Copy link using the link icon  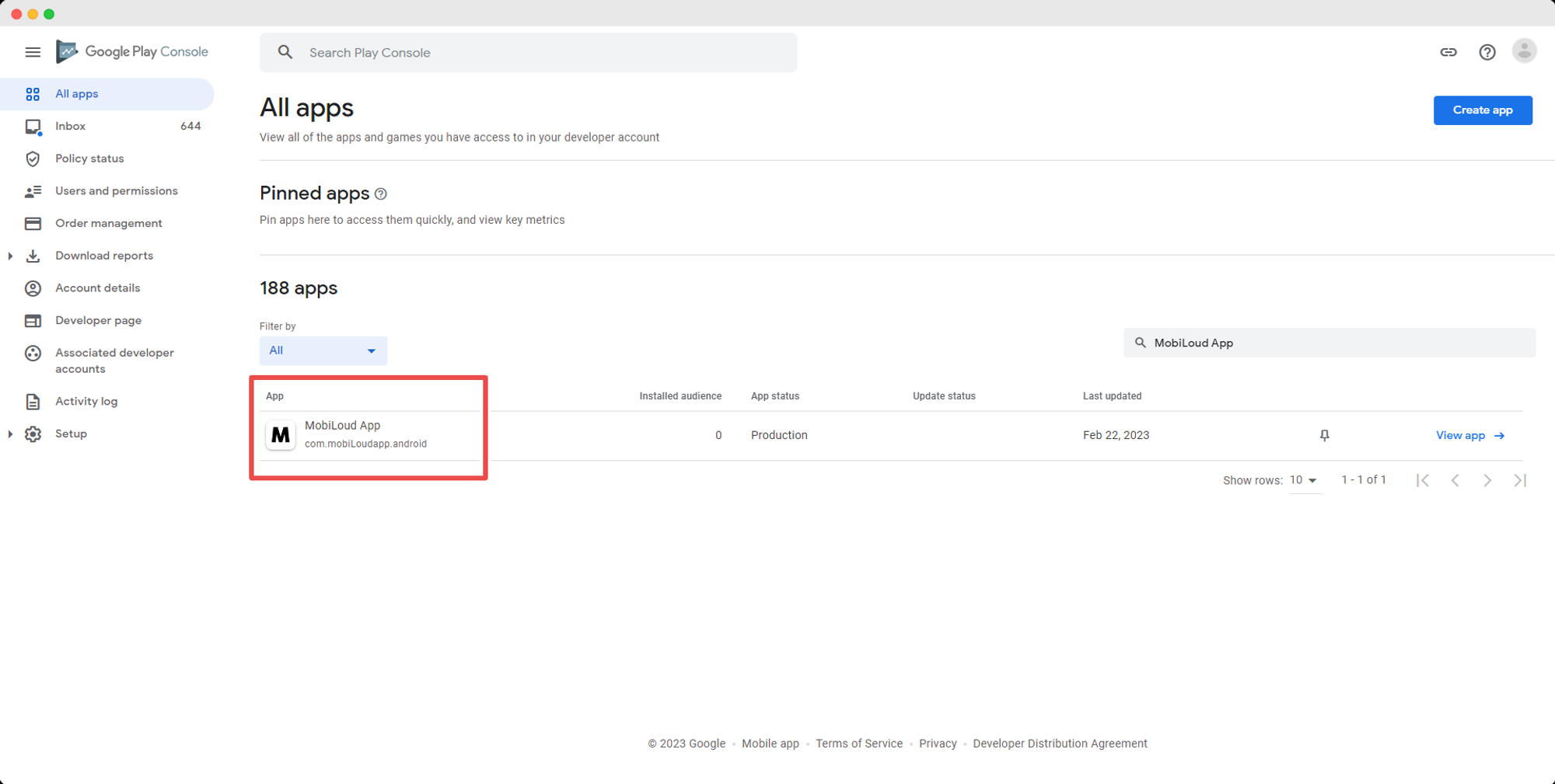click(1448, 52)
